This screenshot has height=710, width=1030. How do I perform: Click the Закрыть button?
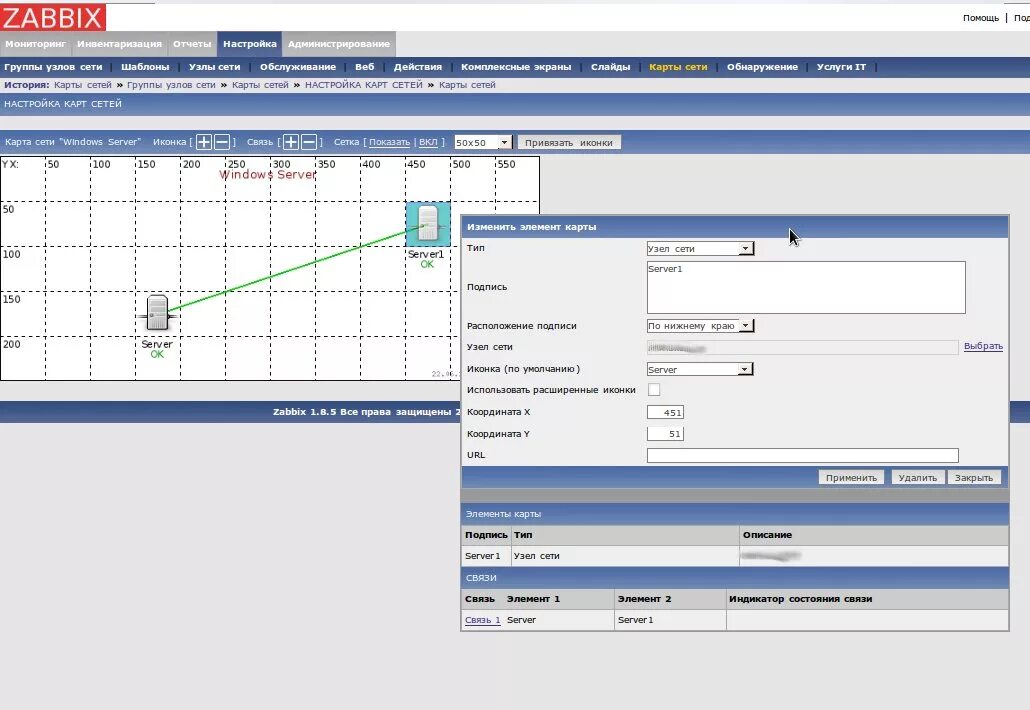974,477
